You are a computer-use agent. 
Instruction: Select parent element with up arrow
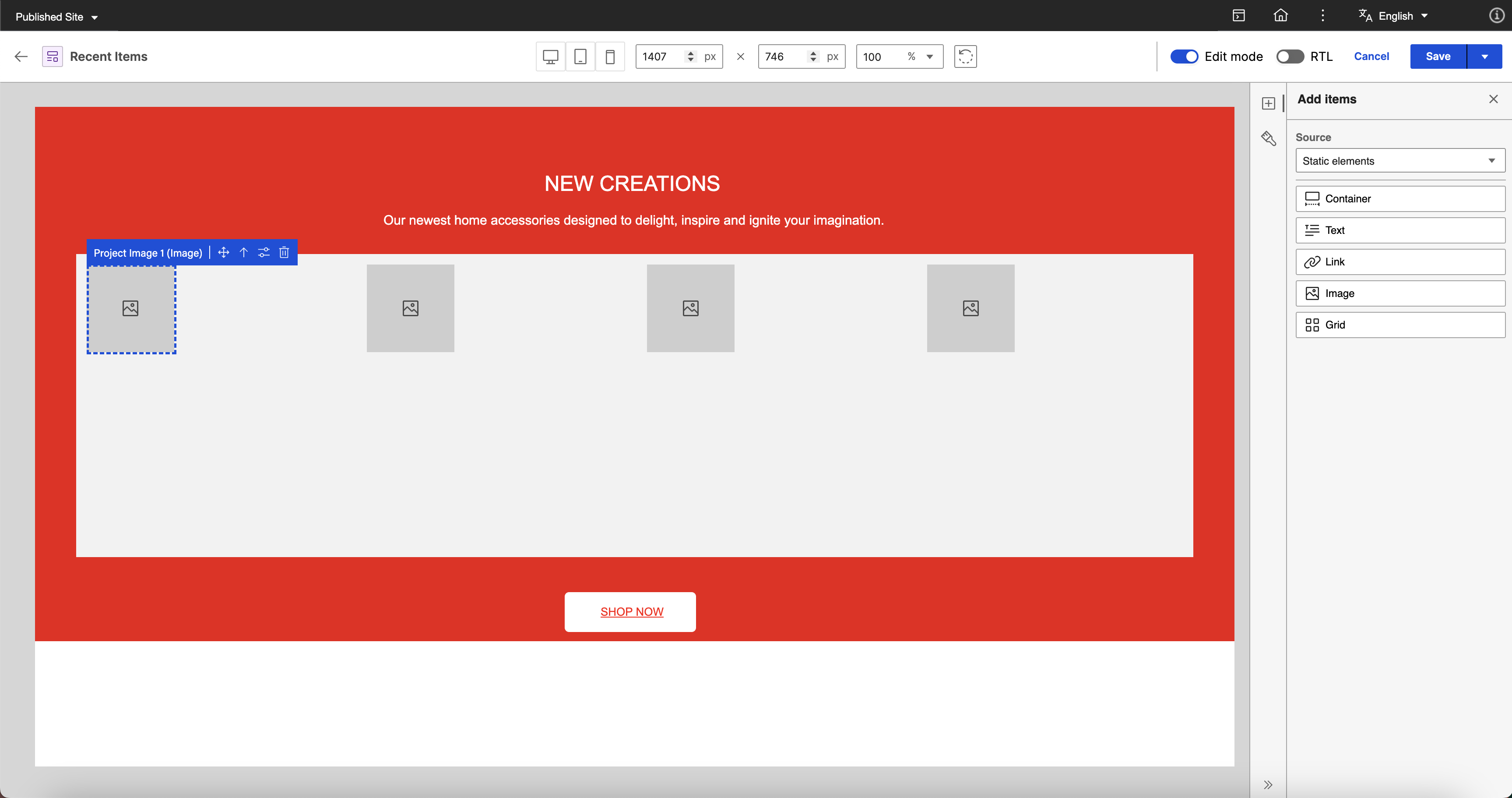click(x=243, y=252)
